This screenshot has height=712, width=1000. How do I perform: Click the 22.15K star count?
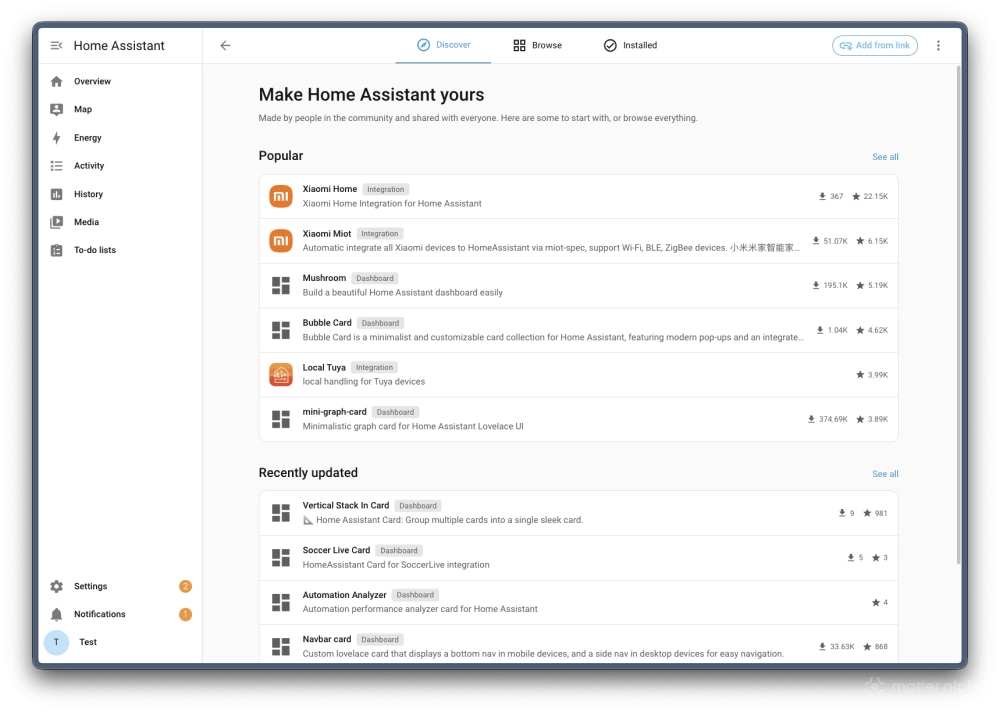(x=870, y=197)
